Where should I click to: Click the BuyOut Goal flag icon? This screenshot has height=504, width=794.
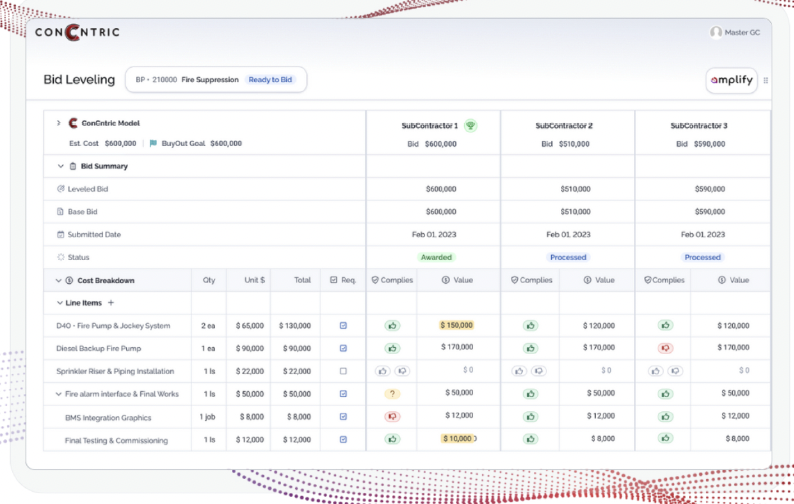coord(153,143)
